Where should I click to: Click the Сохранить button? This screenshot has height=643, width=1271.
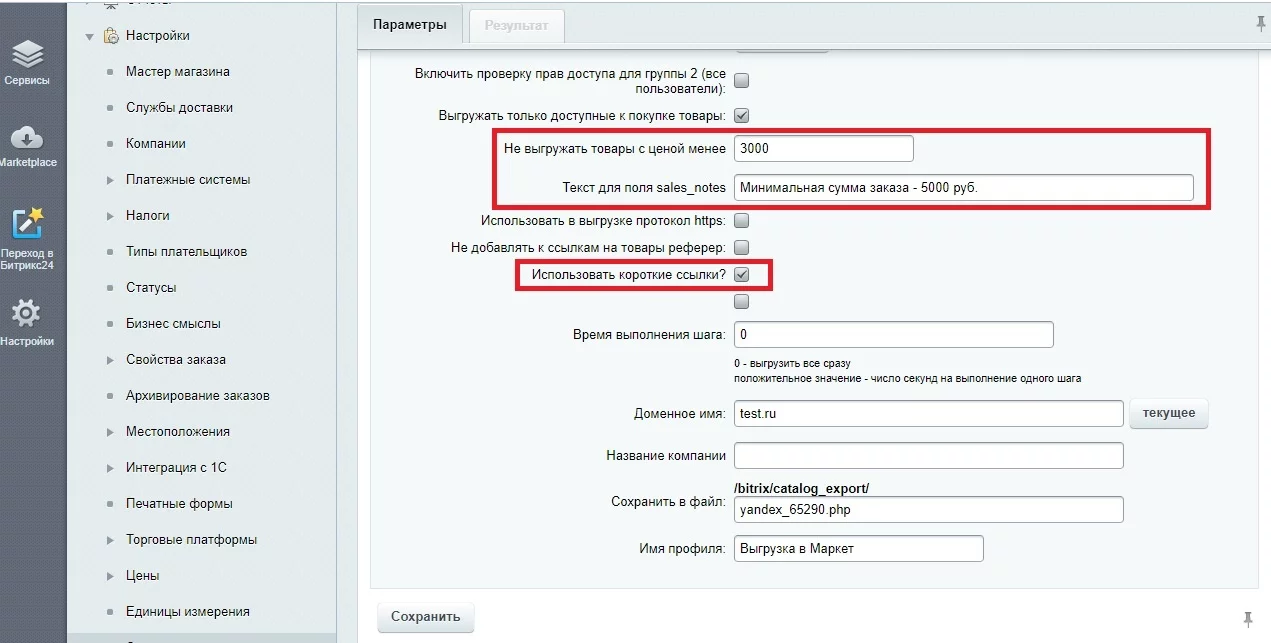coord(425,617)
